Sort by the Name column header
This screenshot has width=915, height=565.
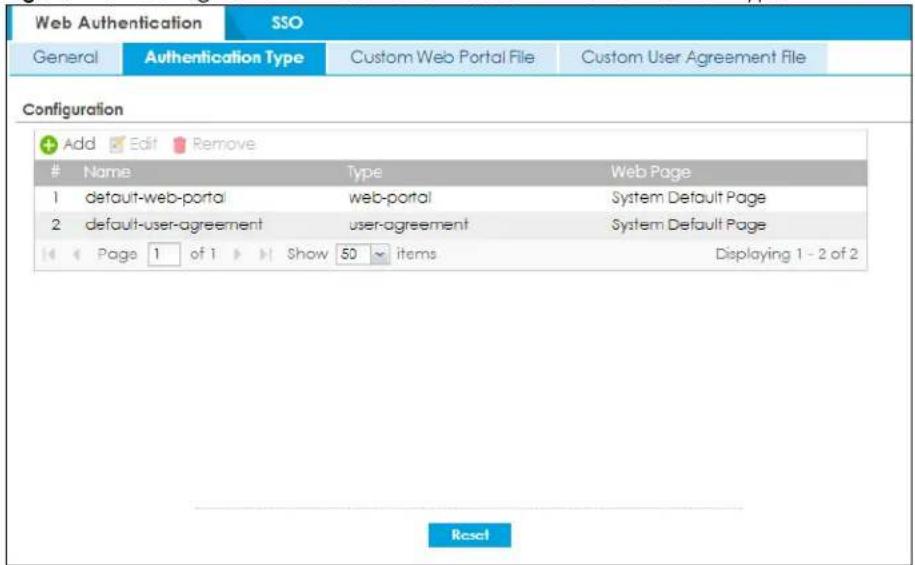(107, 172)
